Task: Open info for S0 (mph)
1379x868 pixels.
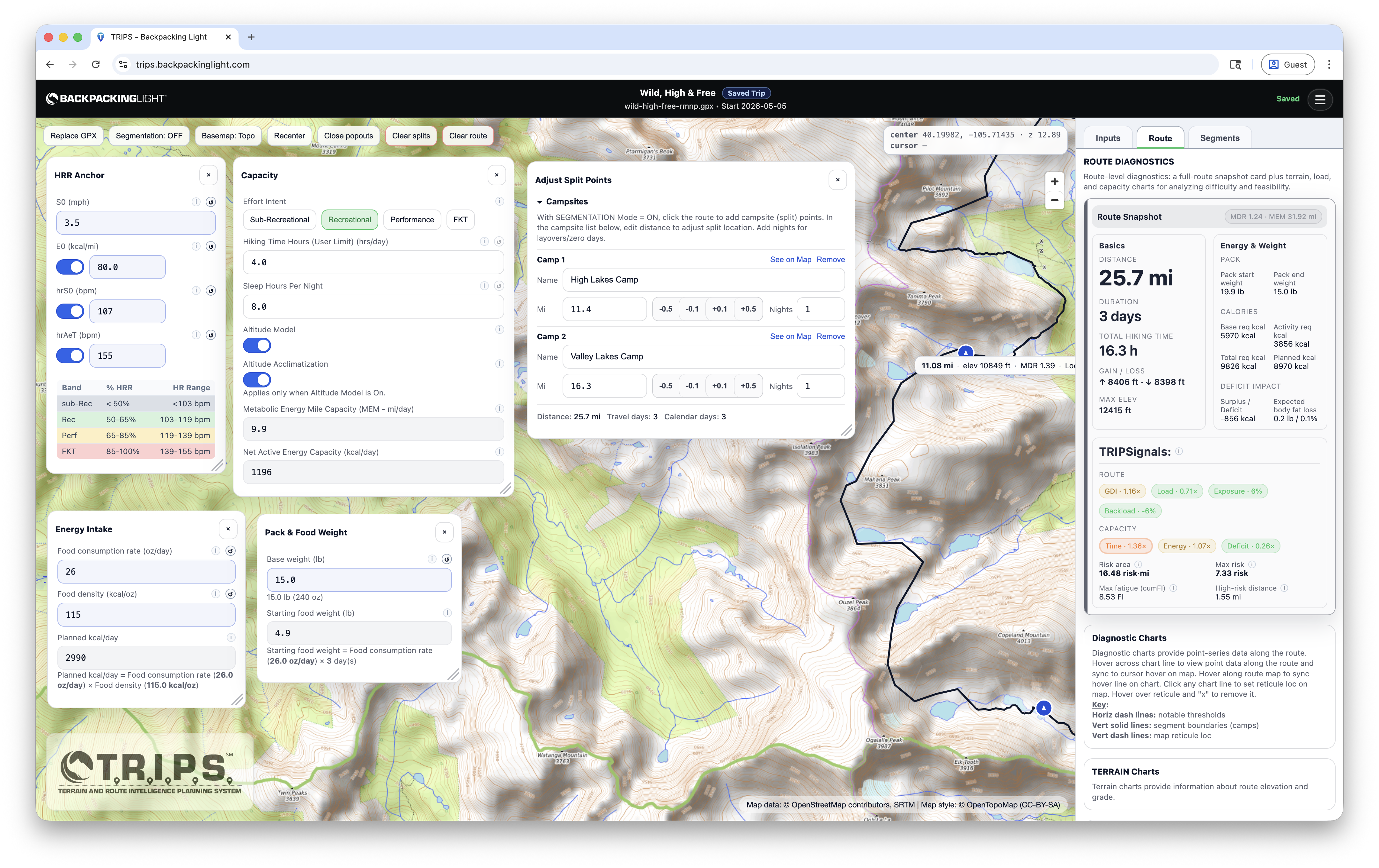Action: click(196, 202)
